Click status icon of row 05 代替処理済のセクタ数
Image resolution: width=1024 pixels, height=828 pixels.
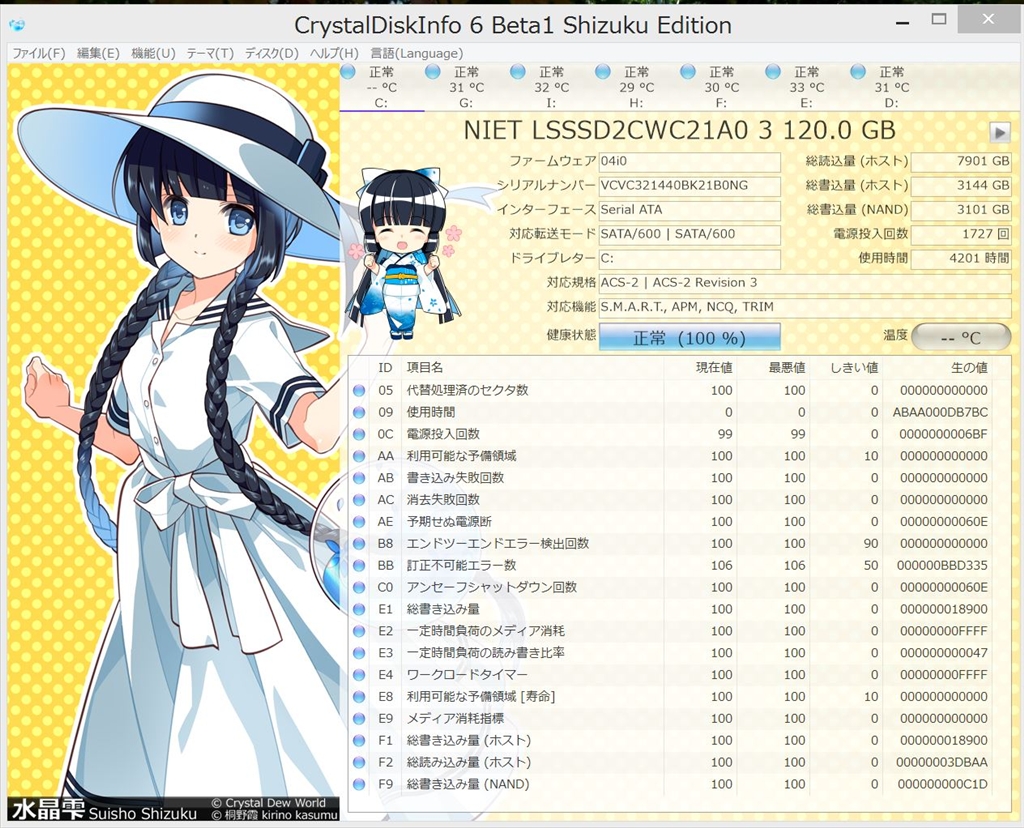coord(359,390)
